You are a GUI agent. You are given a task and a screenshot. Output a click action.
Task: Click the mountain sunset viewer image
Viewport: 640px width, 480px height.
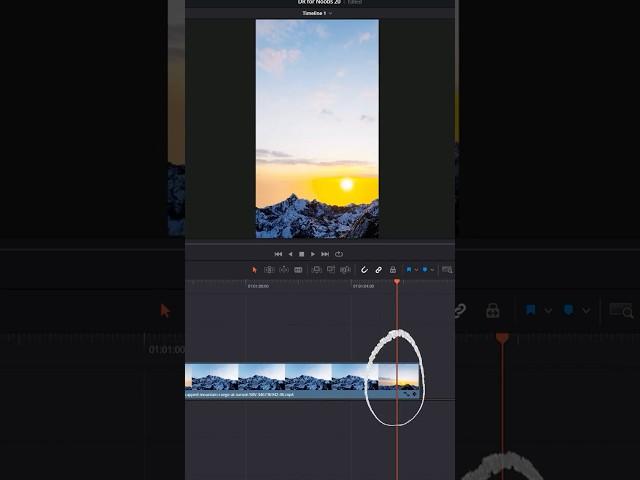tap(317, 129)
